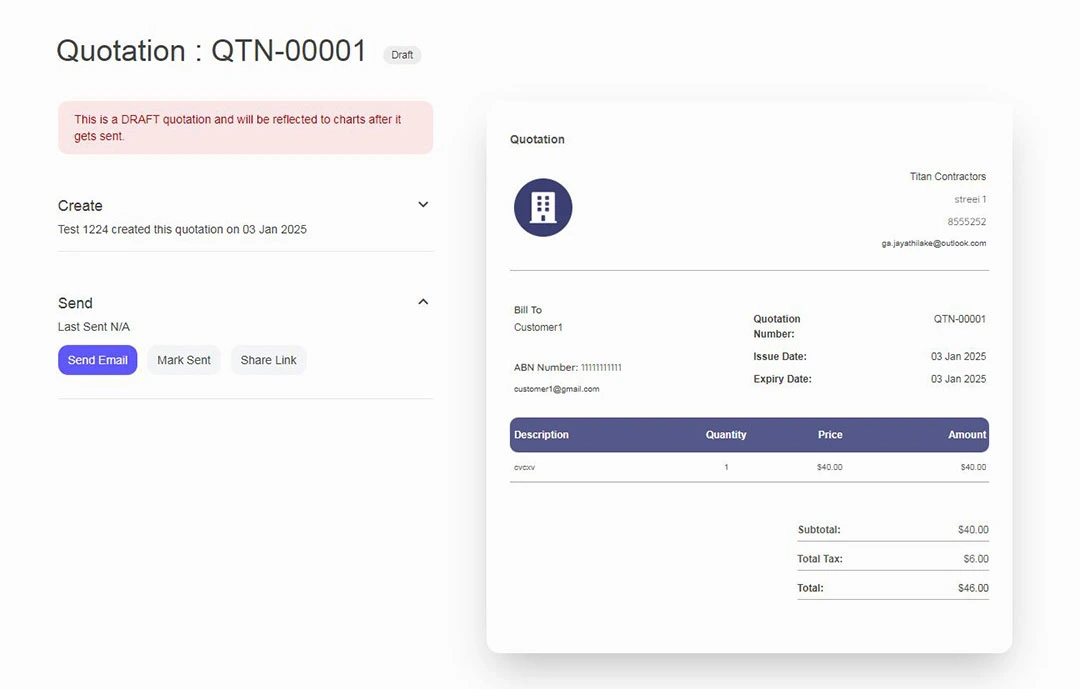This screenshot has width=1080, height=689.
Task: Click the Send Email button
Action: coord(97,360)
